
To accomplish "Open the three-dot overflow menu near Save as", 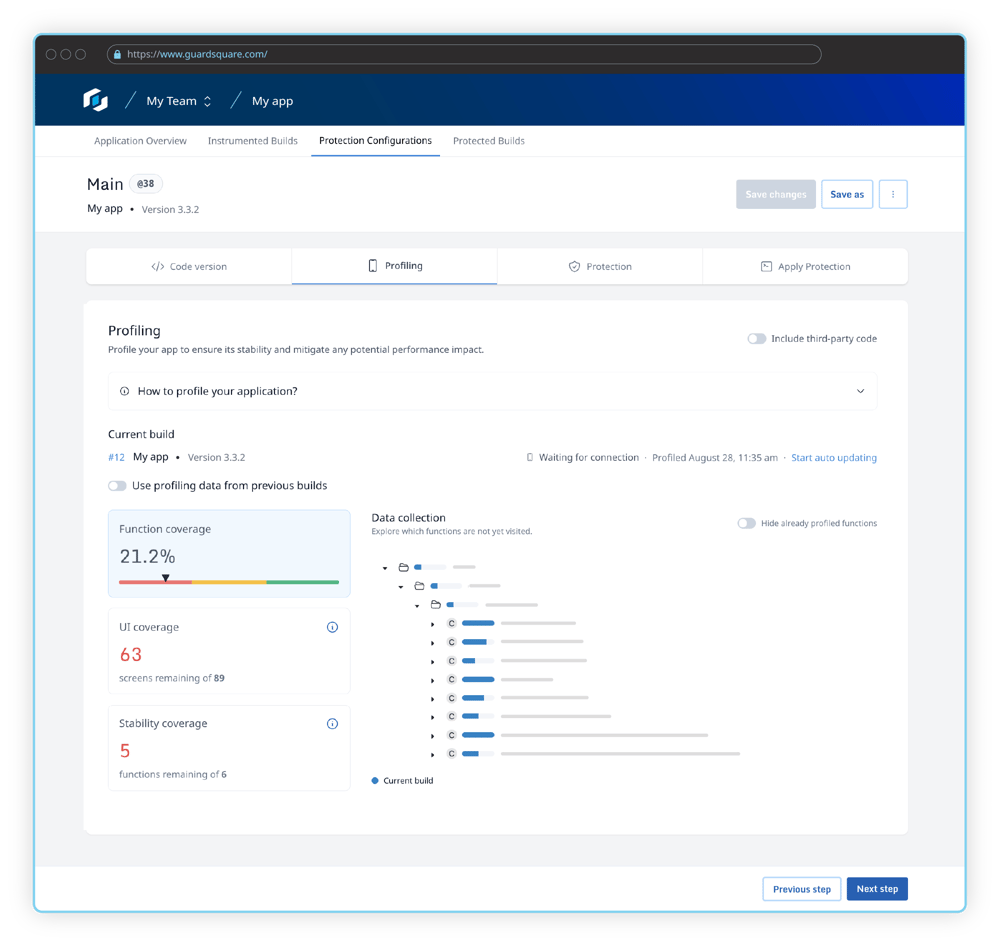I will coord(893,194).
